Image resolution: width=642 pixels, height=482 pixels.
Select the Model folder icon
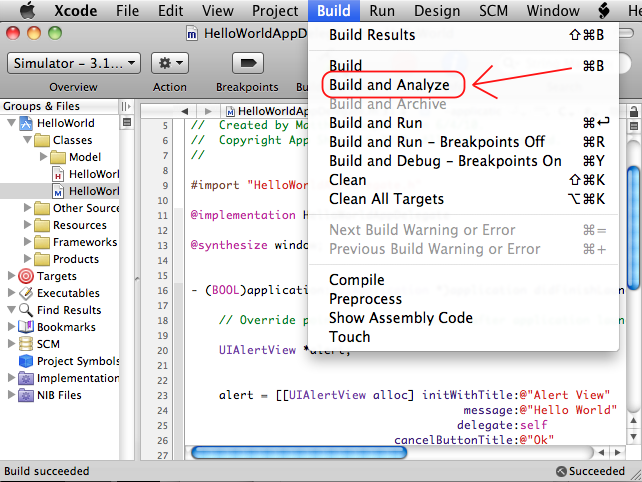pos(58,157)
